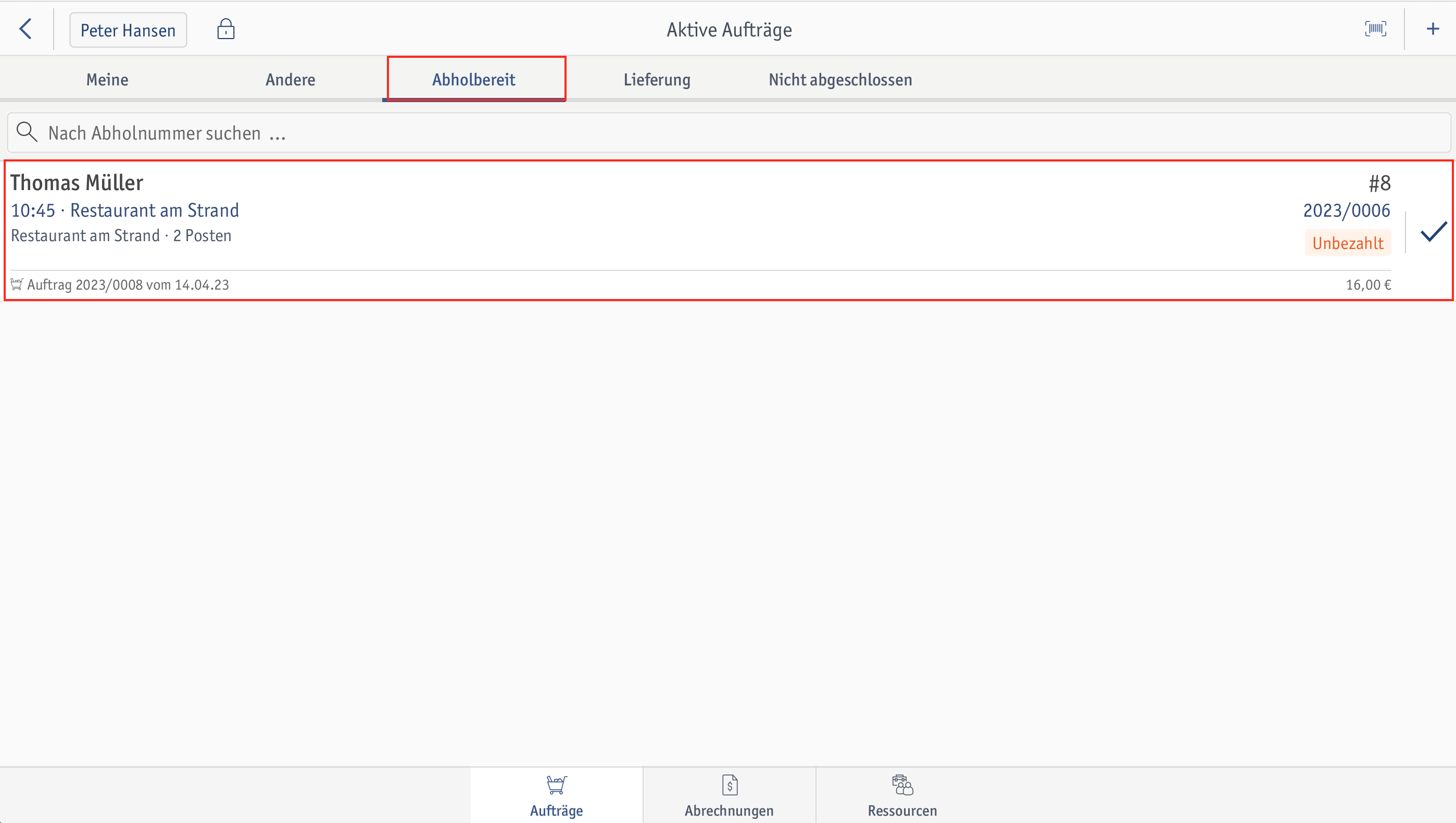Go back using the left chevron arrow
Screen dimensions: 1456x823
click(x=26, y=29)
